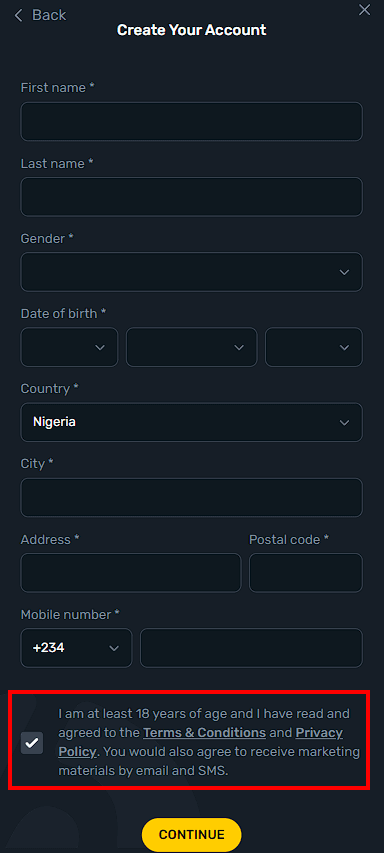Click into the Postal code field
Image resolution: width=384 pixels, height=853 pixels.
tap(306, 573)
